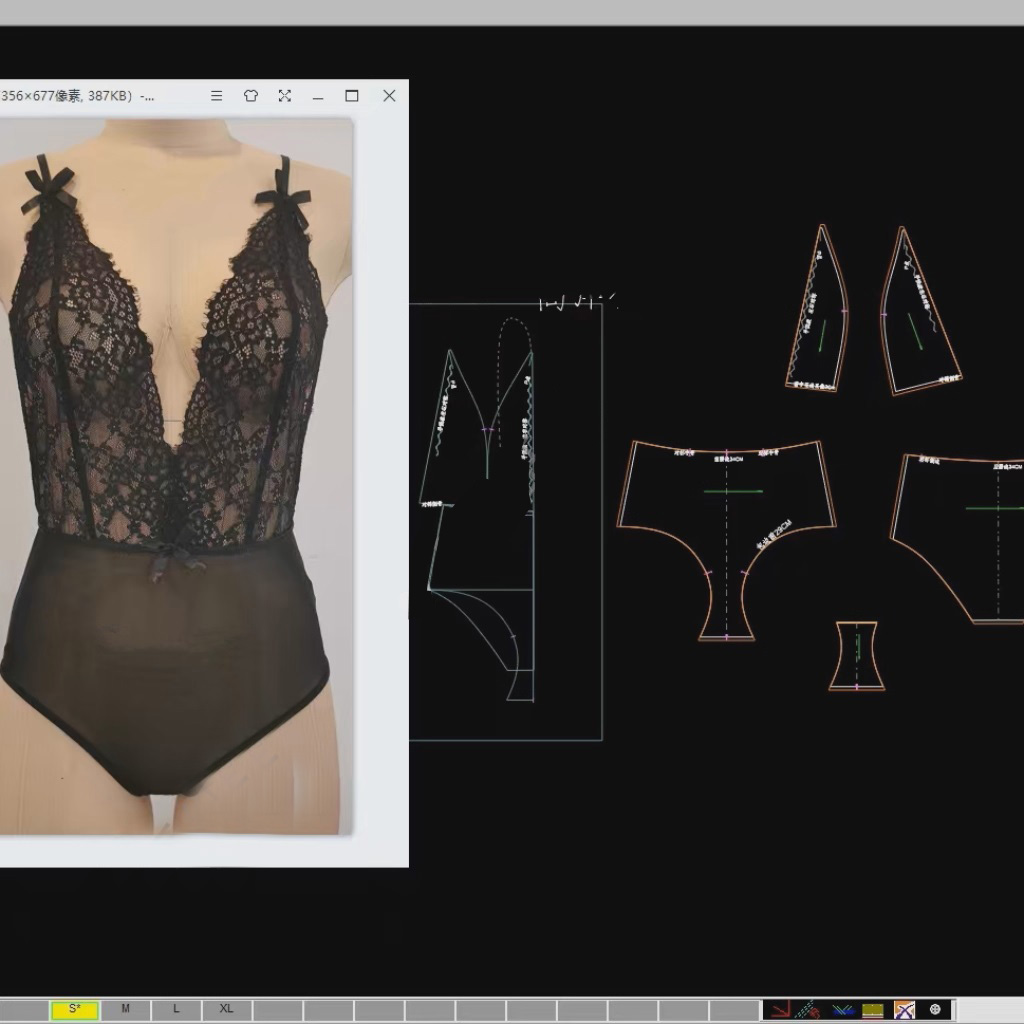Click the olive rectangle piece icon
The image size is (1024, 1024).
pyautogui.click(x=872, y=1010)
